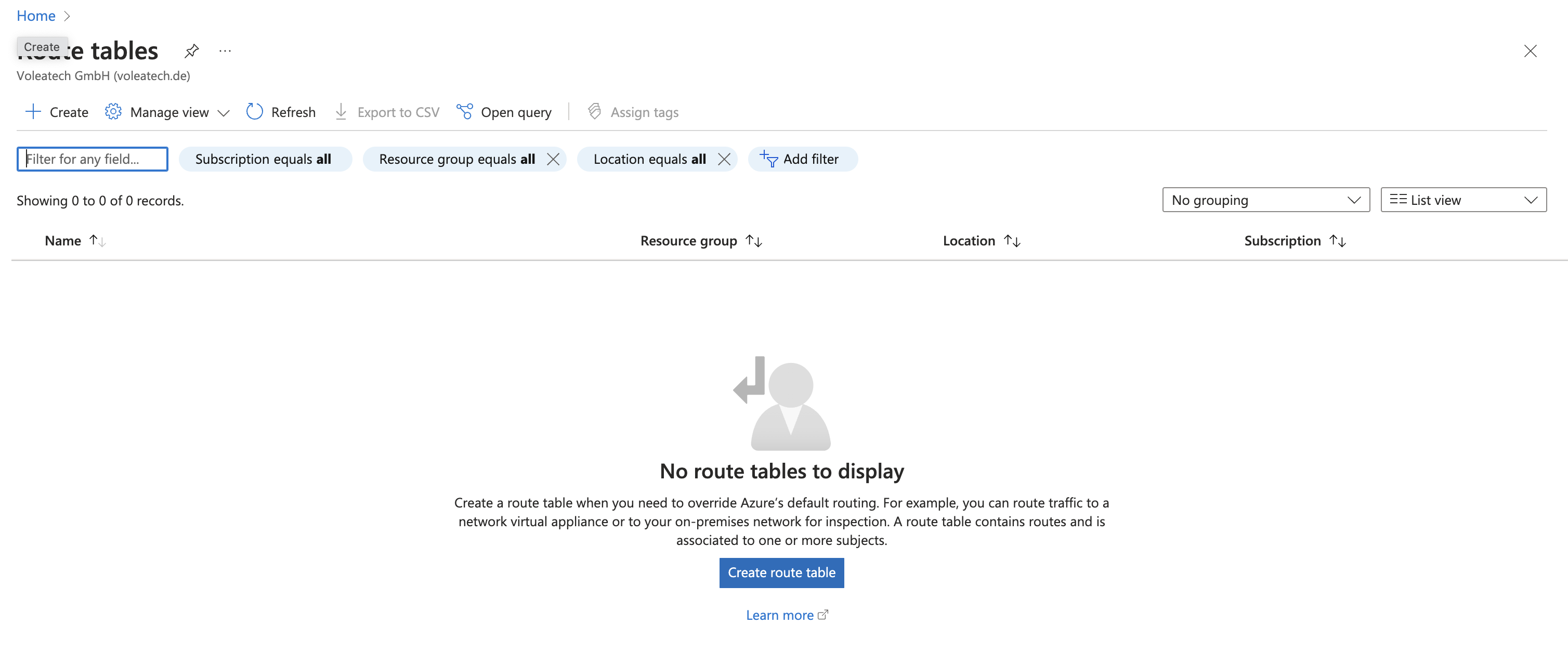Open the No grouping dropdown

(1266, 200)
